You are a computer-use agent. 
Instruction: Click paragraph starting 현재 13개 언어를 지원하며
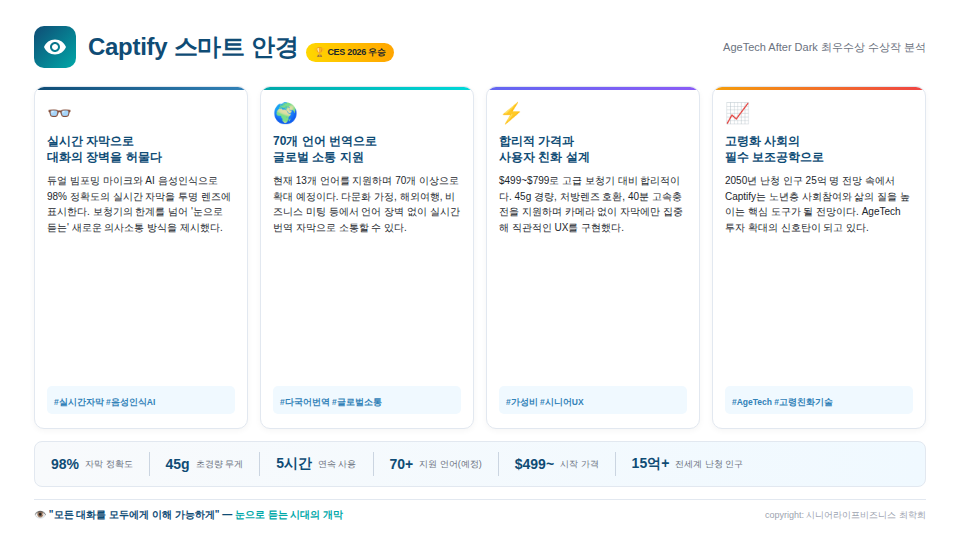click(366, 204)
